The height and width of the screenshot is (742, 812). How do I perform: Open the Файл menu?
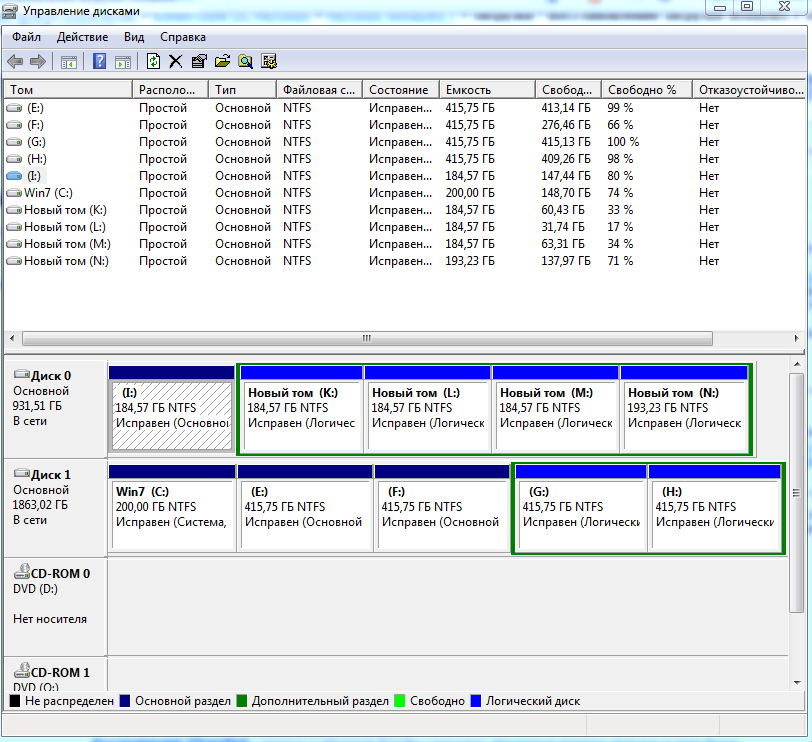(x=26, y=36)
